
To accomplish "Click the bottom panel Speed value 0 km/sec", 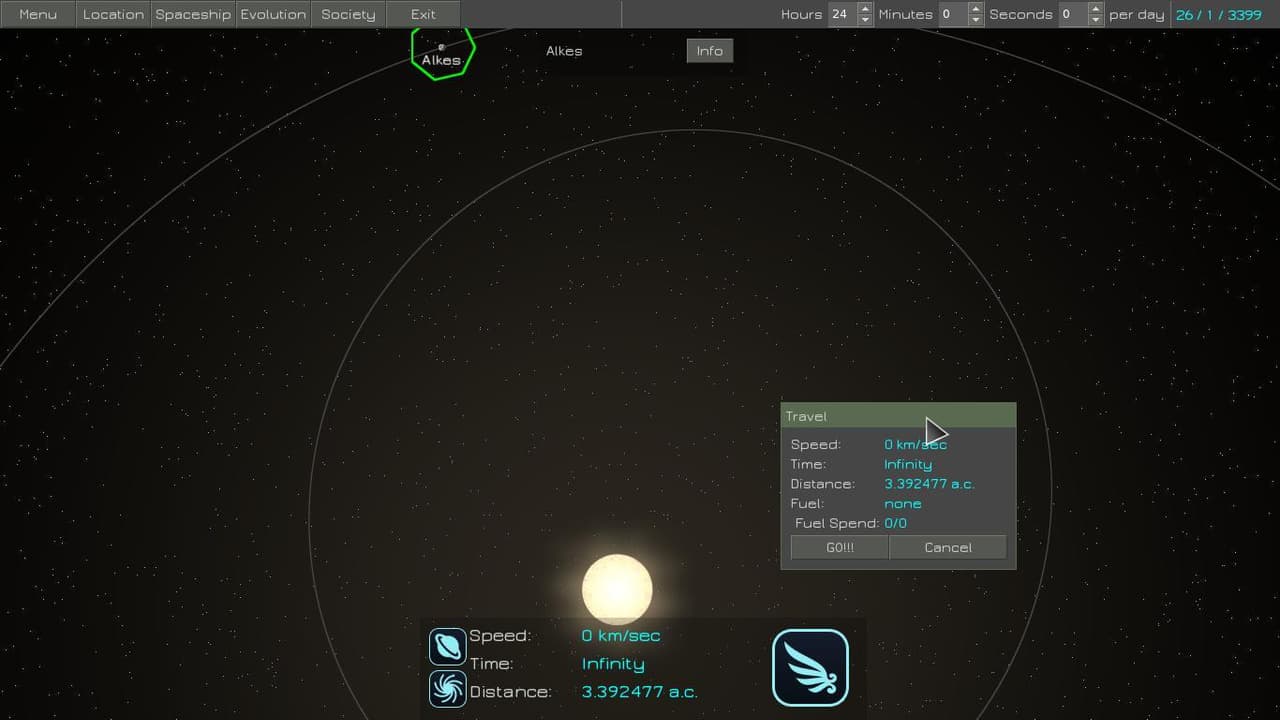I will (621, 636).
